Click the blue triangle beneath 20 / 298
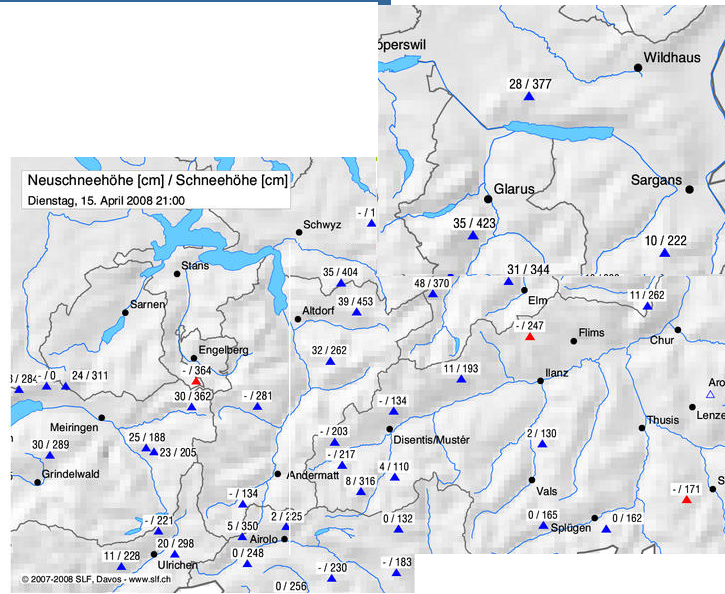The width and height of the screenshot is (725, 594). (x=174, y=554)
